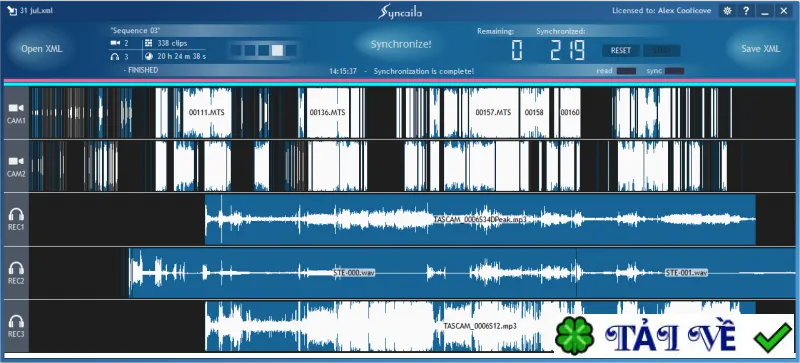This screenshot has height=363, width=800.
Task: Select clip 00136.MTS on CAM1
Action: [x=328, y=112]
